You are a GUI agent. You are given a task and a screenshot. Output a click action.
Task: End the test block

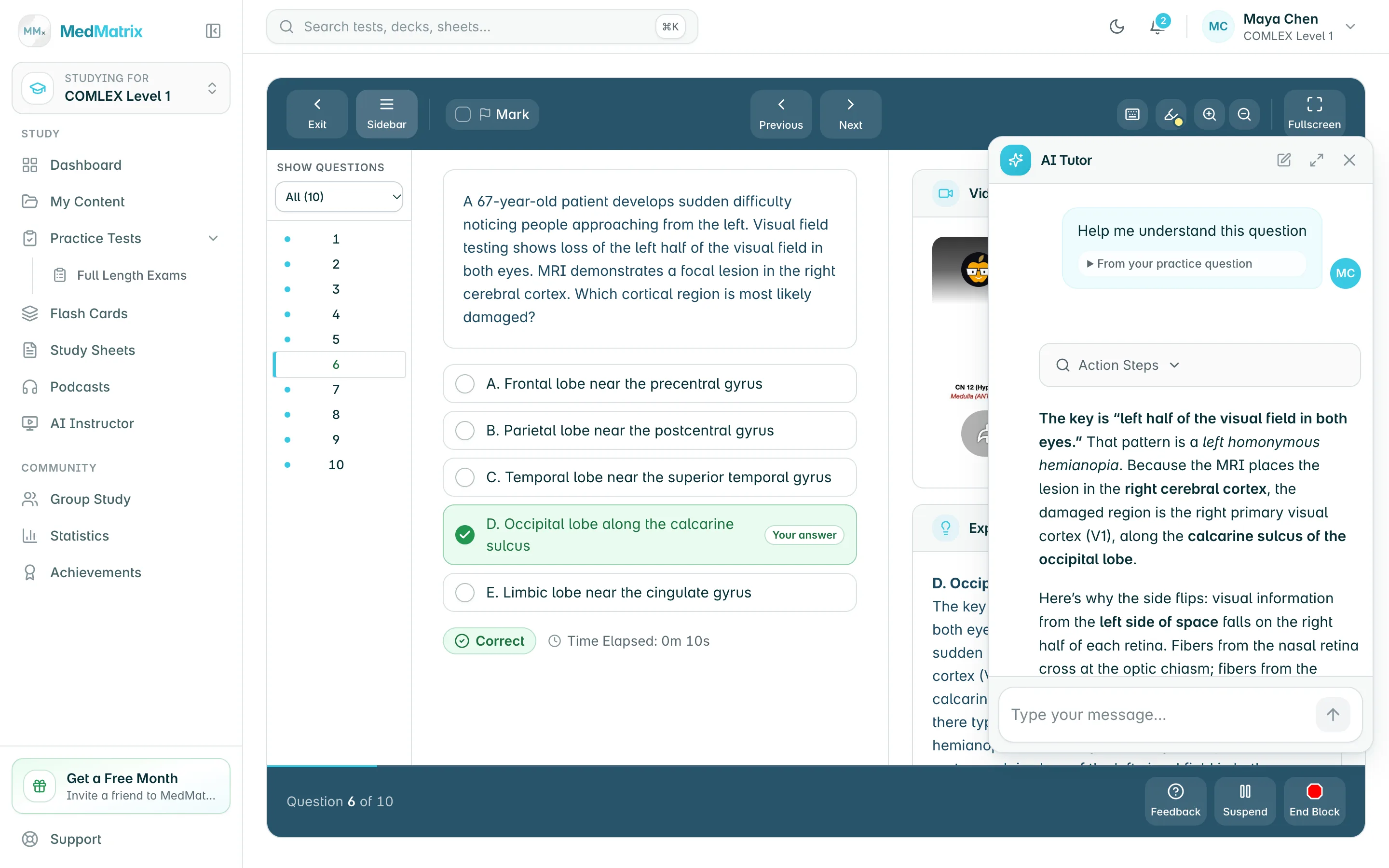pyautogui.click(x=1314, y=801)
